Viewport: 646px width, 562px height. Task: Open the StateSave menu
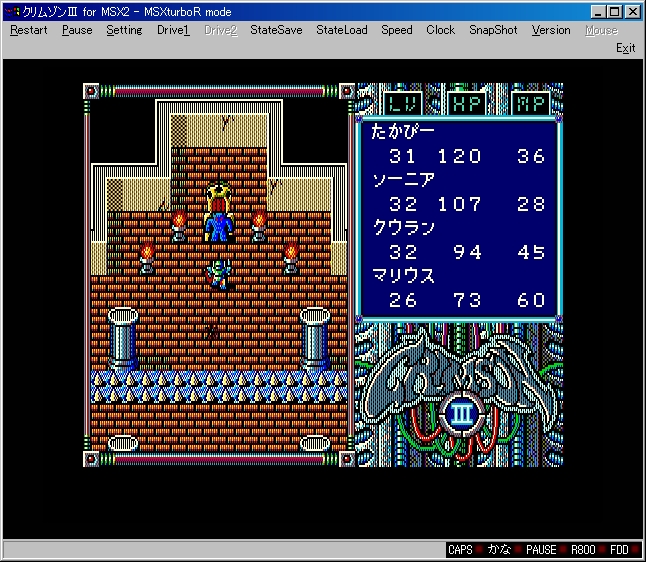tap(276, 30)
